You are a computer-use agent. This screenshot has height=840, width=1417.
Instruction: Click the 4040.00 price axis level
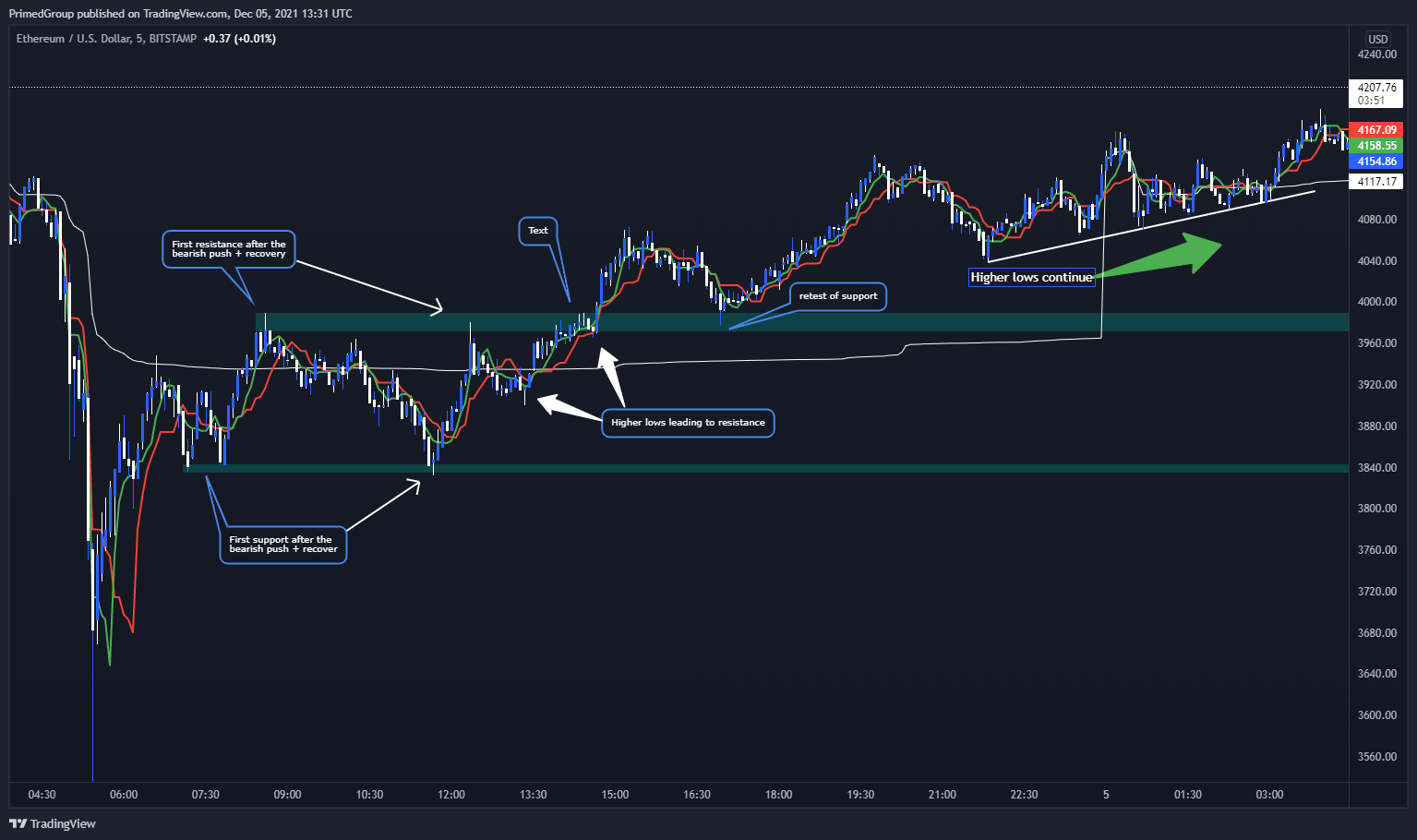click(1376, 261)
